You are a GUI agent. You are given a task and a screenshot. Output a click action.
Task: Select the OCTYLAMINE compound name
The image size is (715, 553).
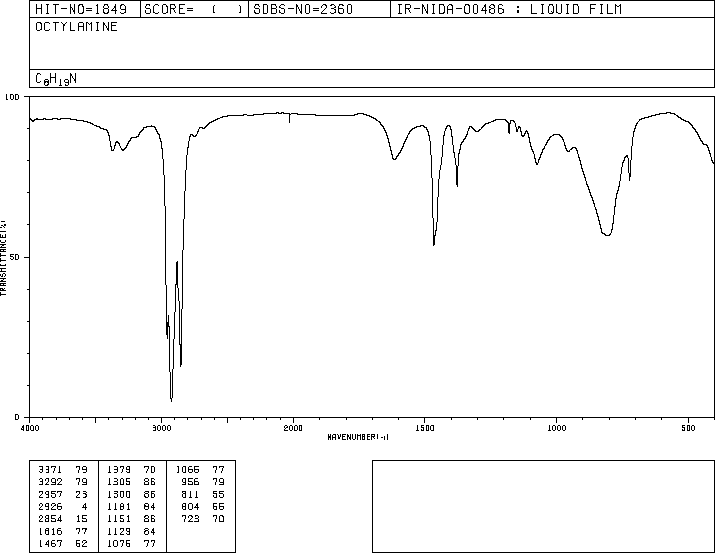click(76, 27)
